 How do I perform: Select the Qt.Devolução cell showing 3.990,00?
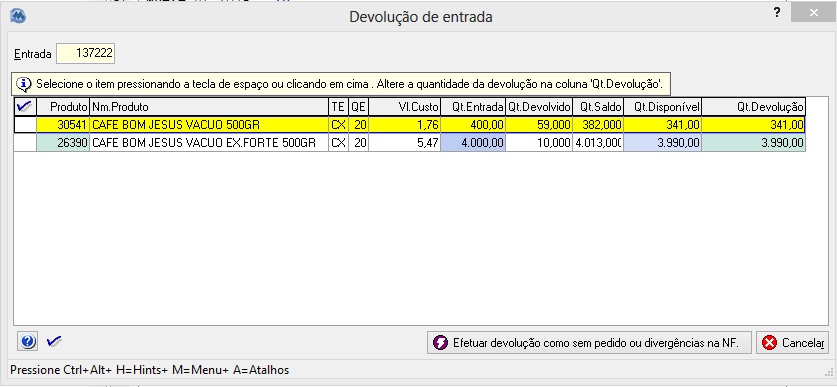pyautogui.click(x=753, y=143)
